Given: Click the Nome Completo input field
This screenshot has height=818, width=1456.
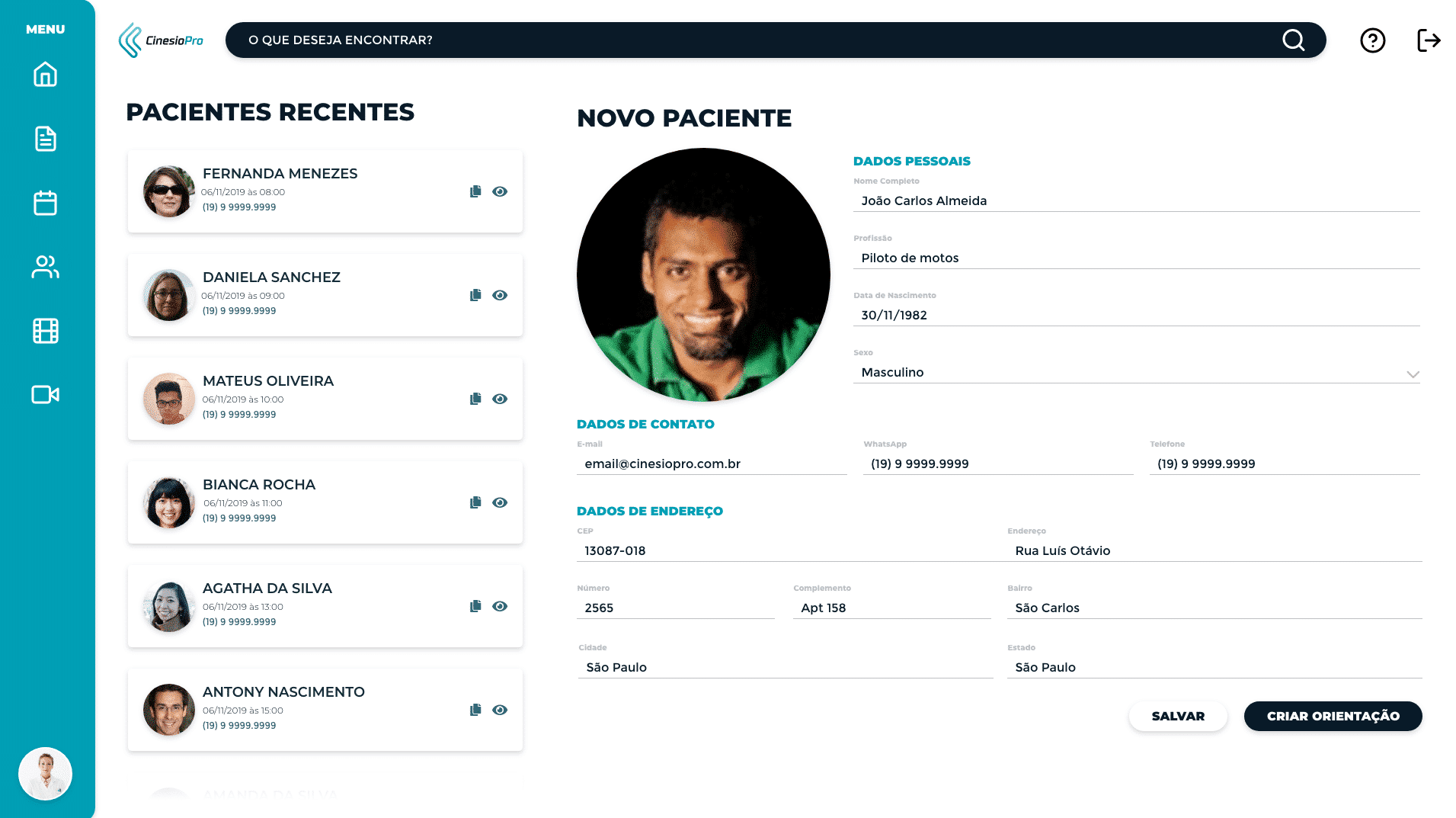Looking at the screenshot, I should 1135,200.
